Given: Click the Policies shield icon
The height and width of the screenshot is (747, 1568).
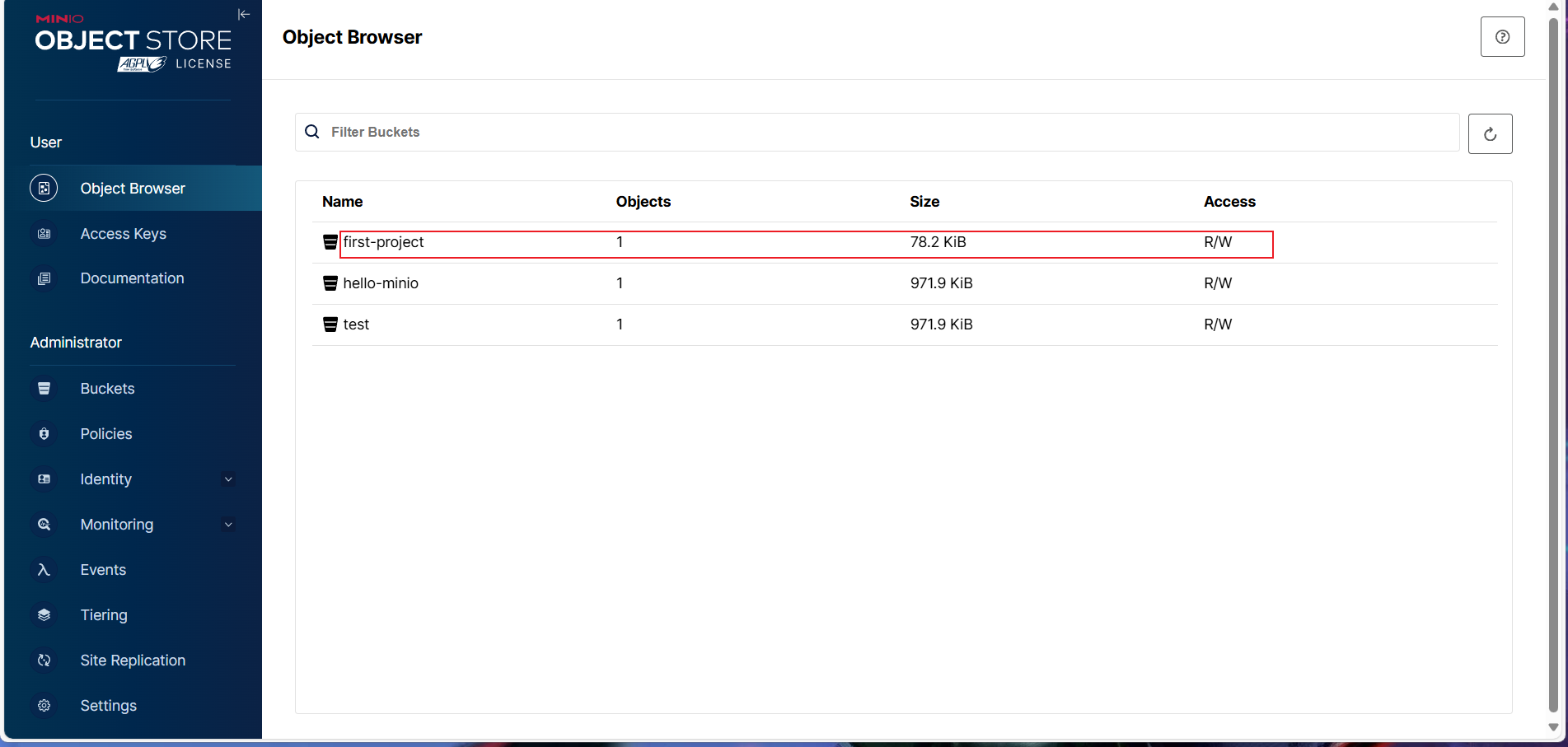Looking at the screenshot, I should [x=44, y=434].
